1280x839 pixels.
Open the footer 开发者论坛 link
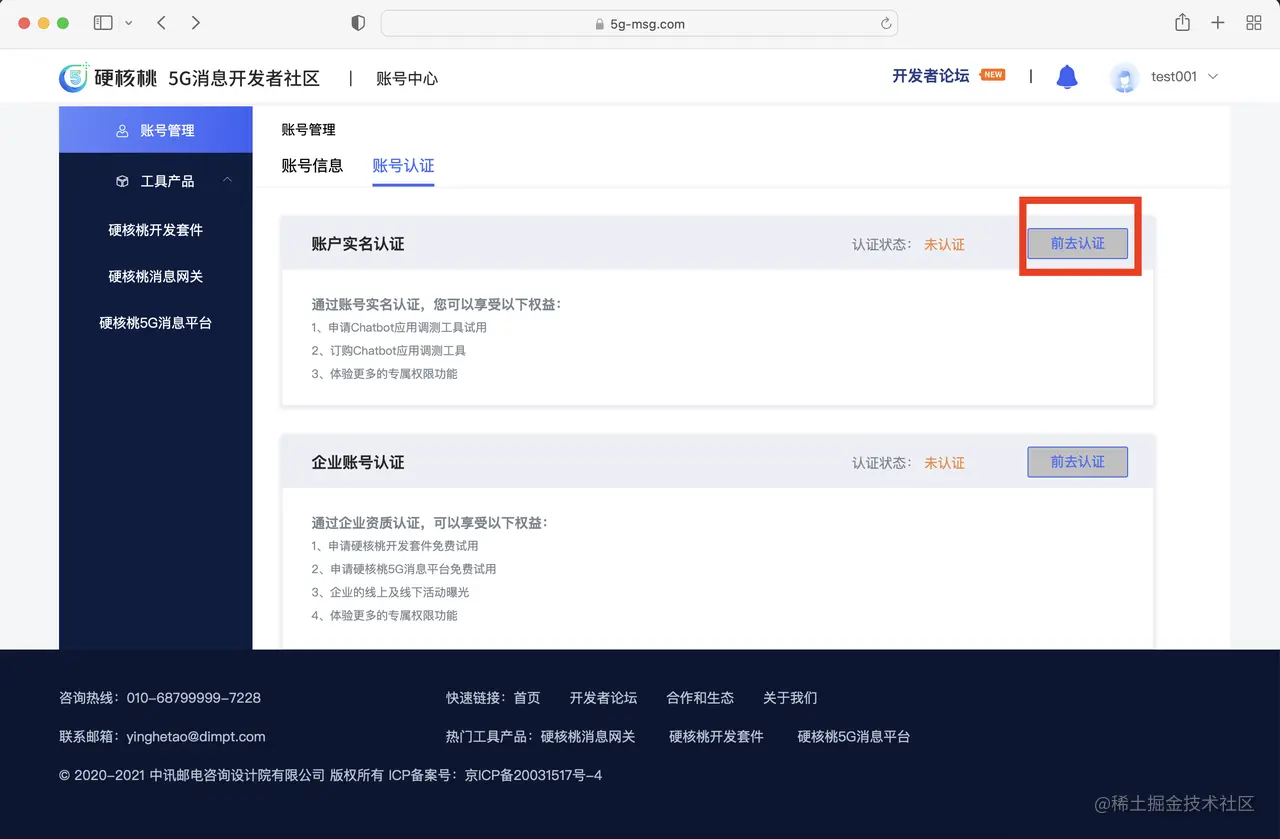point(603,698)
